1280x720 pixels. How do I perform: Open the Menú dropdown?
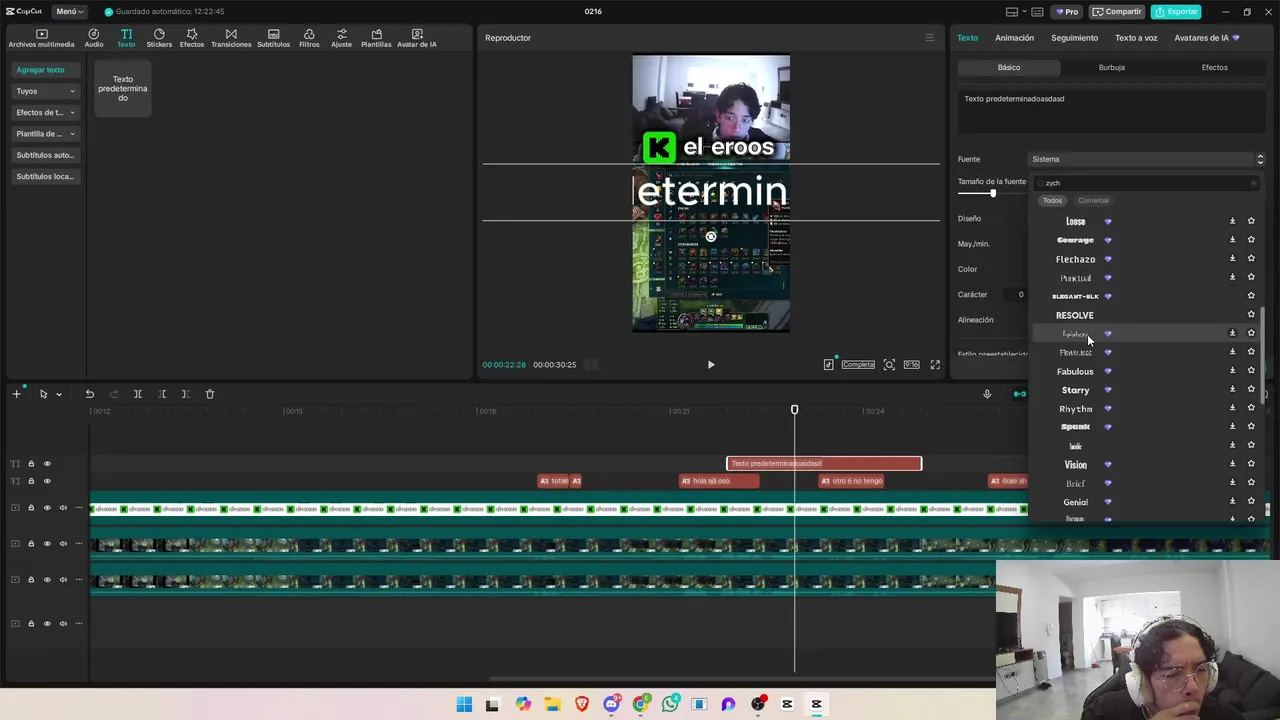pyautogui.click(x=70, y=12)
